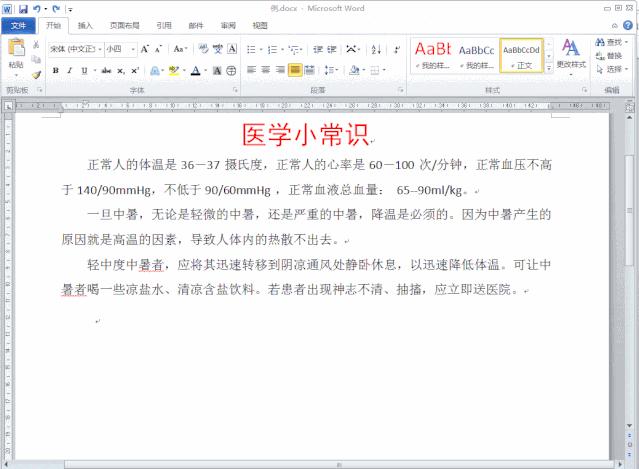Toggle Bold formatting
This screenshot has height=469, width=639.
(x=55, y=70)
